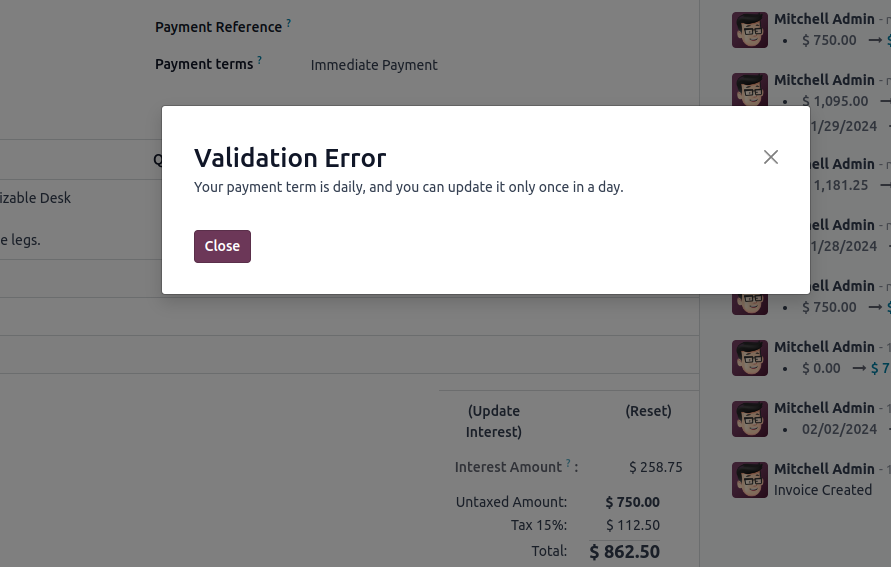Click Mitchell Admin name above Invoice Created

point(824,469)
